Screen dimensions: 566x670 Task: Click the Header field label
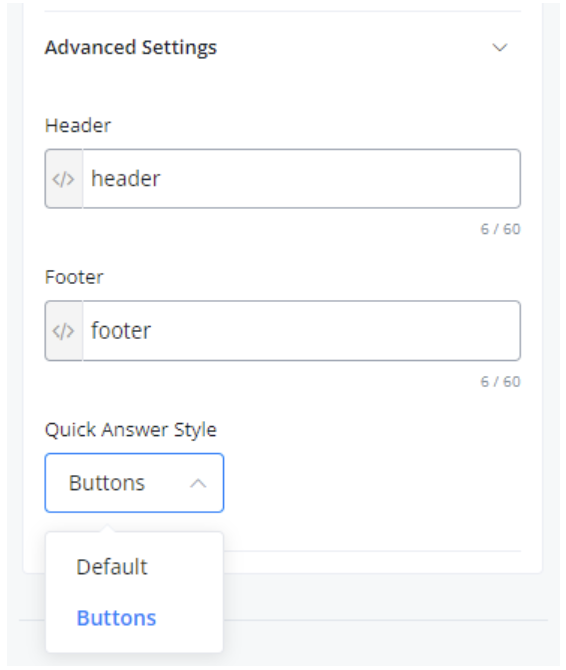78,126
